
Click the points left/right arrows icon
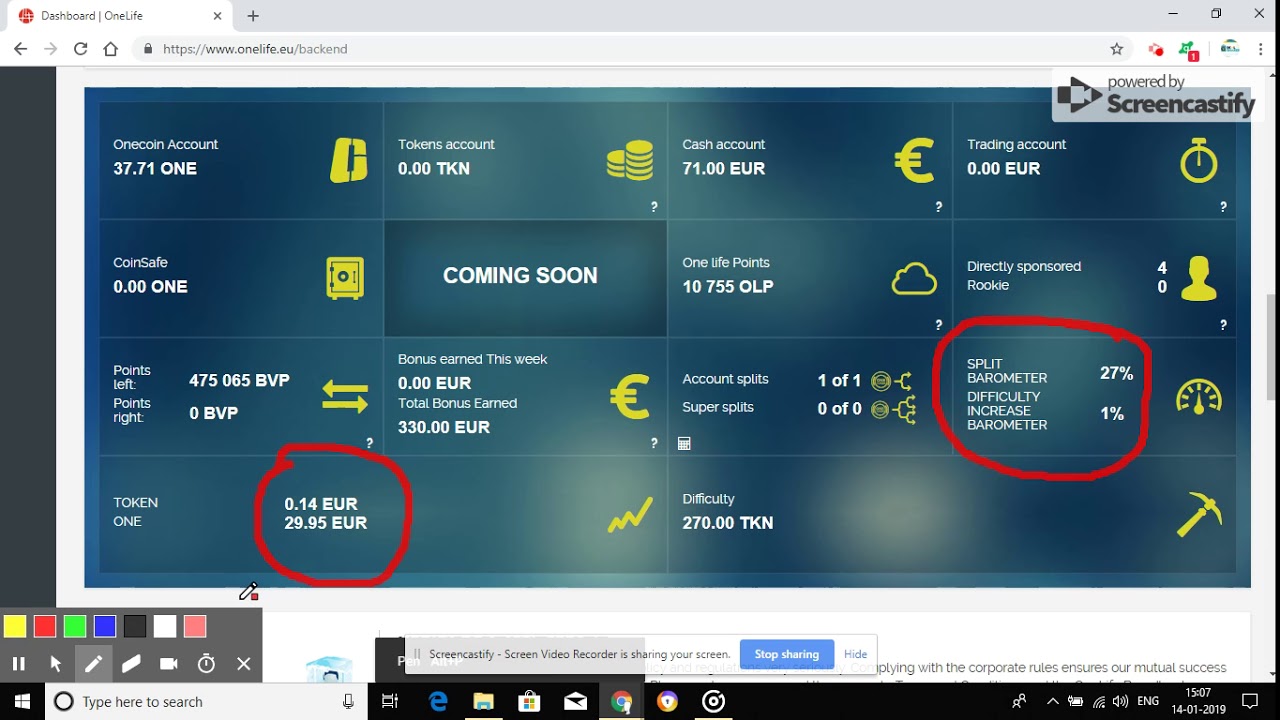point(345,397)
